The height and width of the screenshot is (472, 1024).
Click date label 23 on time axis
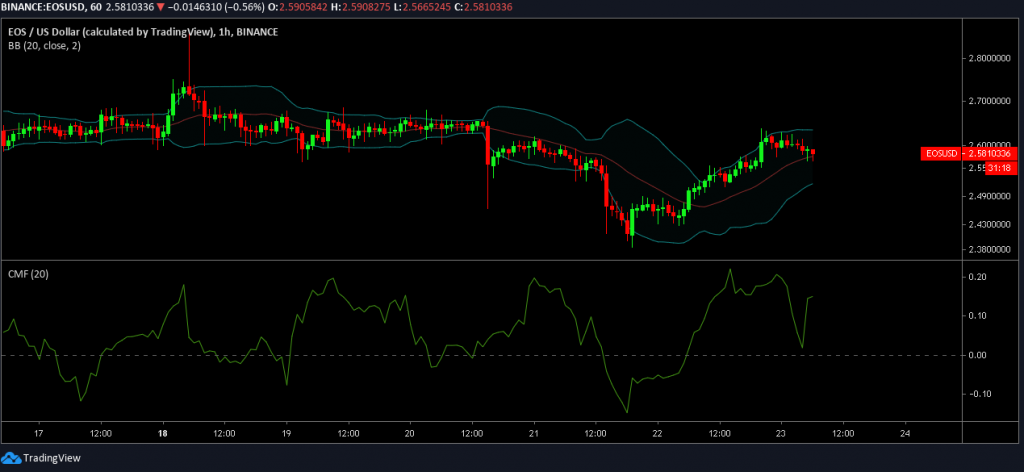[x=781, y=433]
